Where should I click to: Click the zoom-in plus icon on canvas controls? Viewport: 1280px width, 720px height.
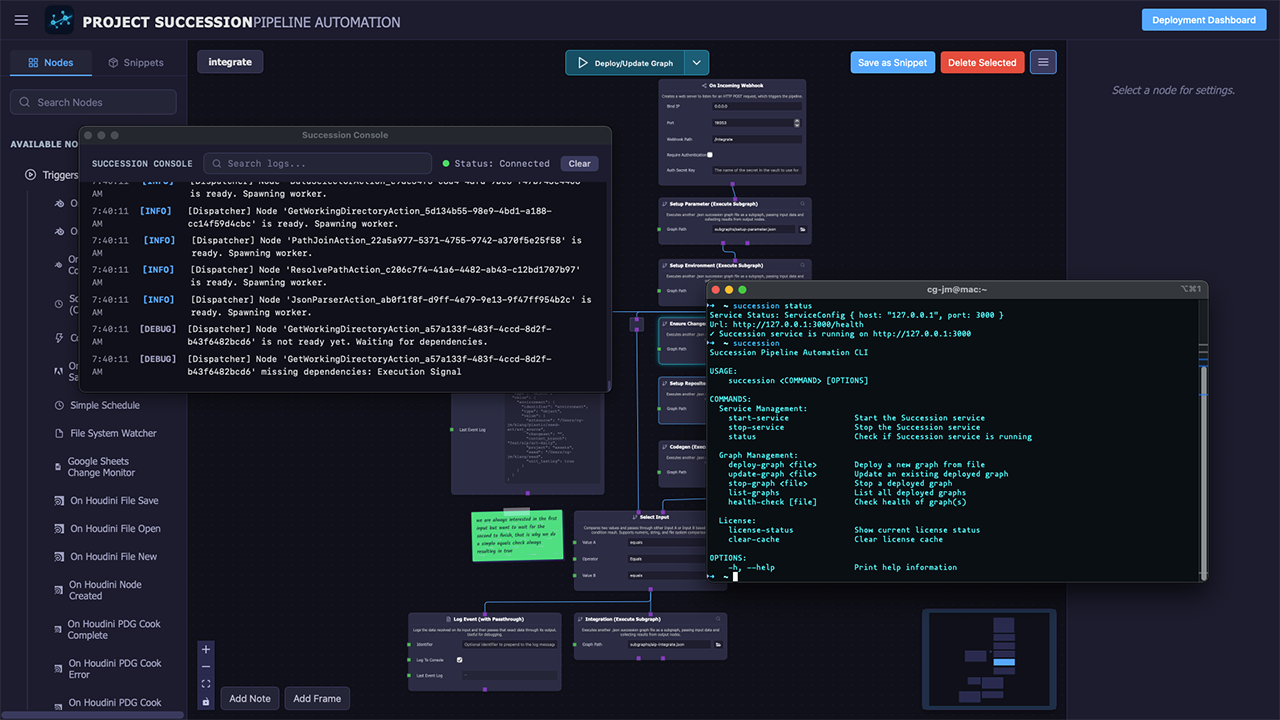click(206, 649)
